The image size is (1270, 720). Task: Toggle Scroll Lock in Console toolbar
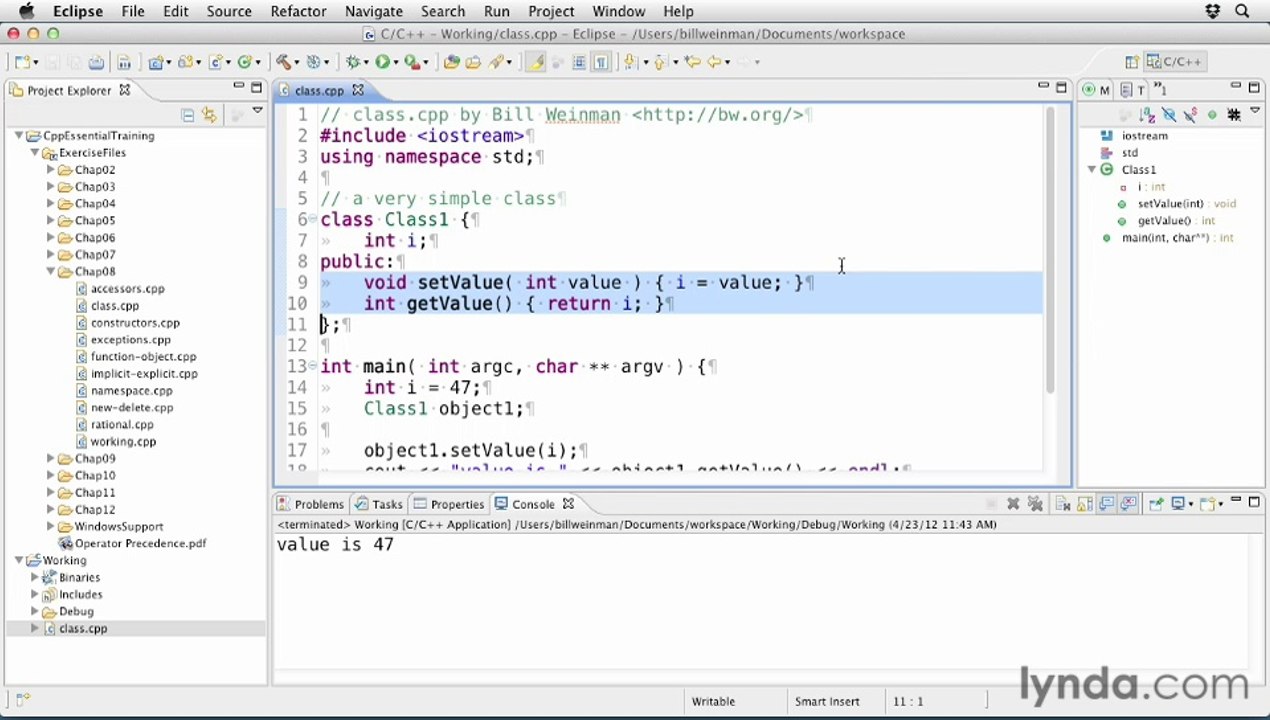tap(1084, 504)
